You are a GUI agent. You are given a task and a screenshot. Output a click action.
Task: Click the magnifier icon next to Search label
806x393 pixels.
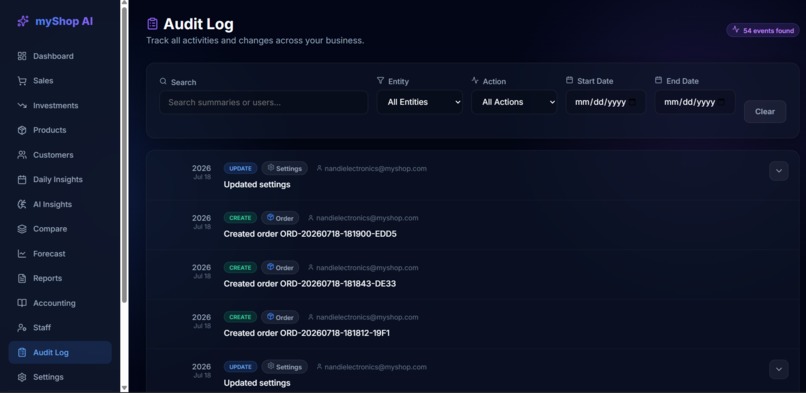[x=163, y=81]
